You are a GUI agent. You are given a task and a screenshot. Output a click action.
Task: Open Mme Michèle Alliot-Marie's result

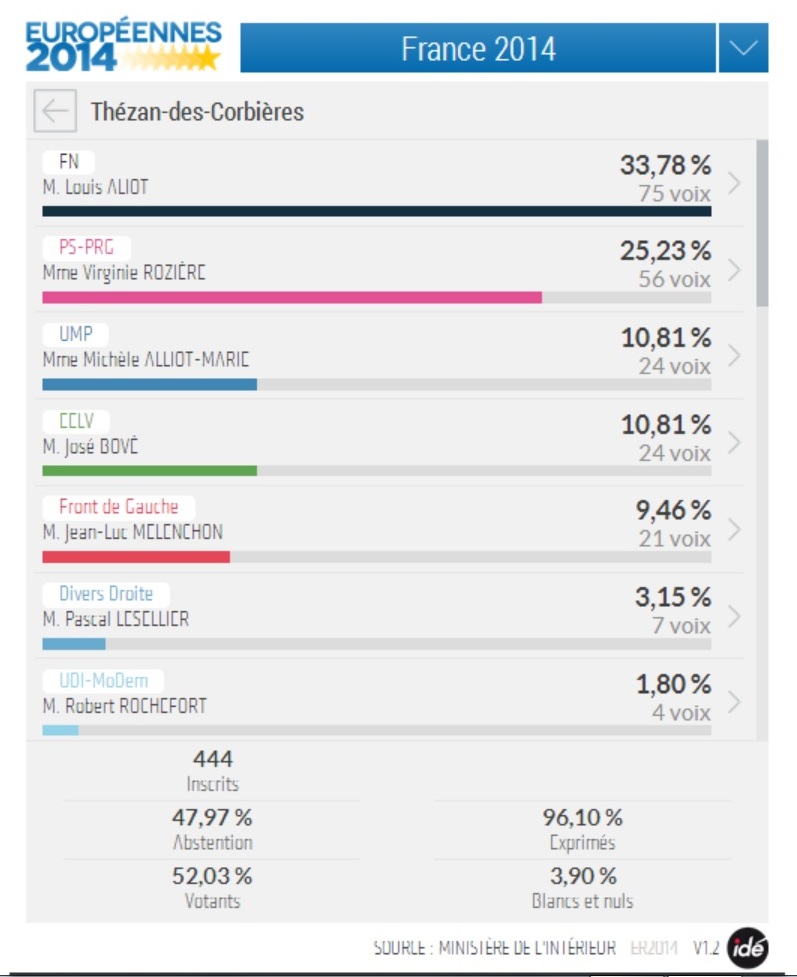[x=146, y=360]
